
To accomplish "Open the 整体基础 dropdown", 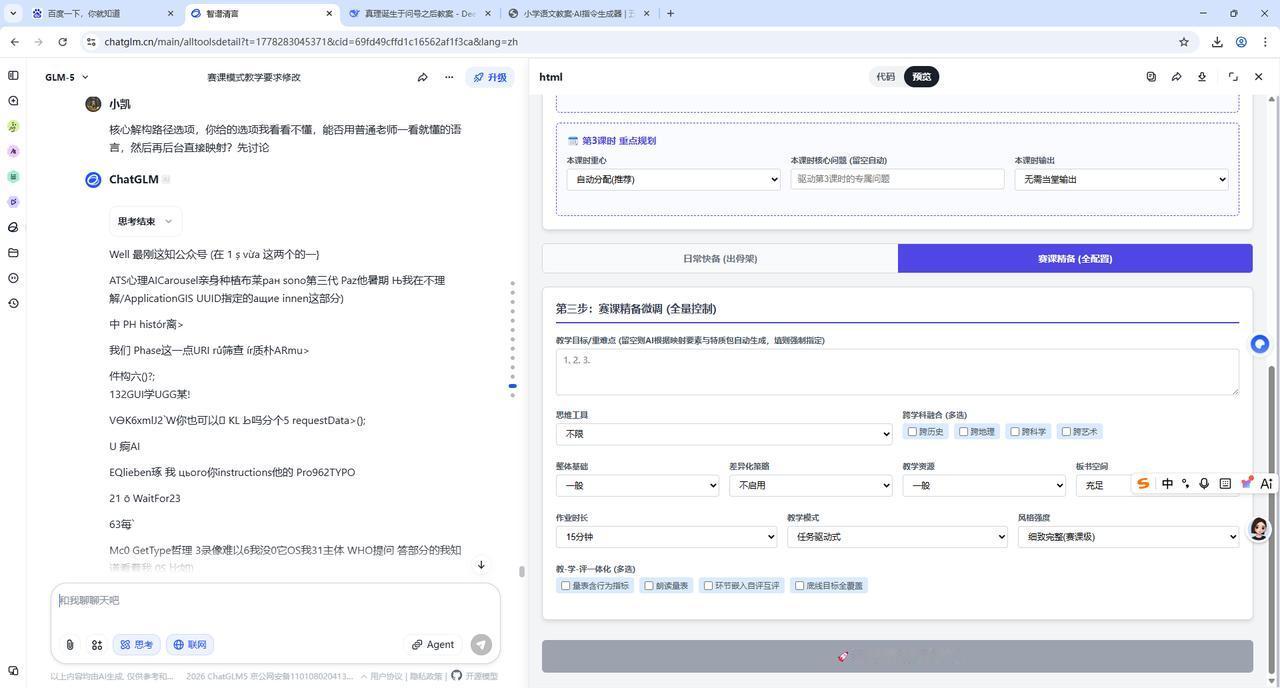I will point(637,485).
